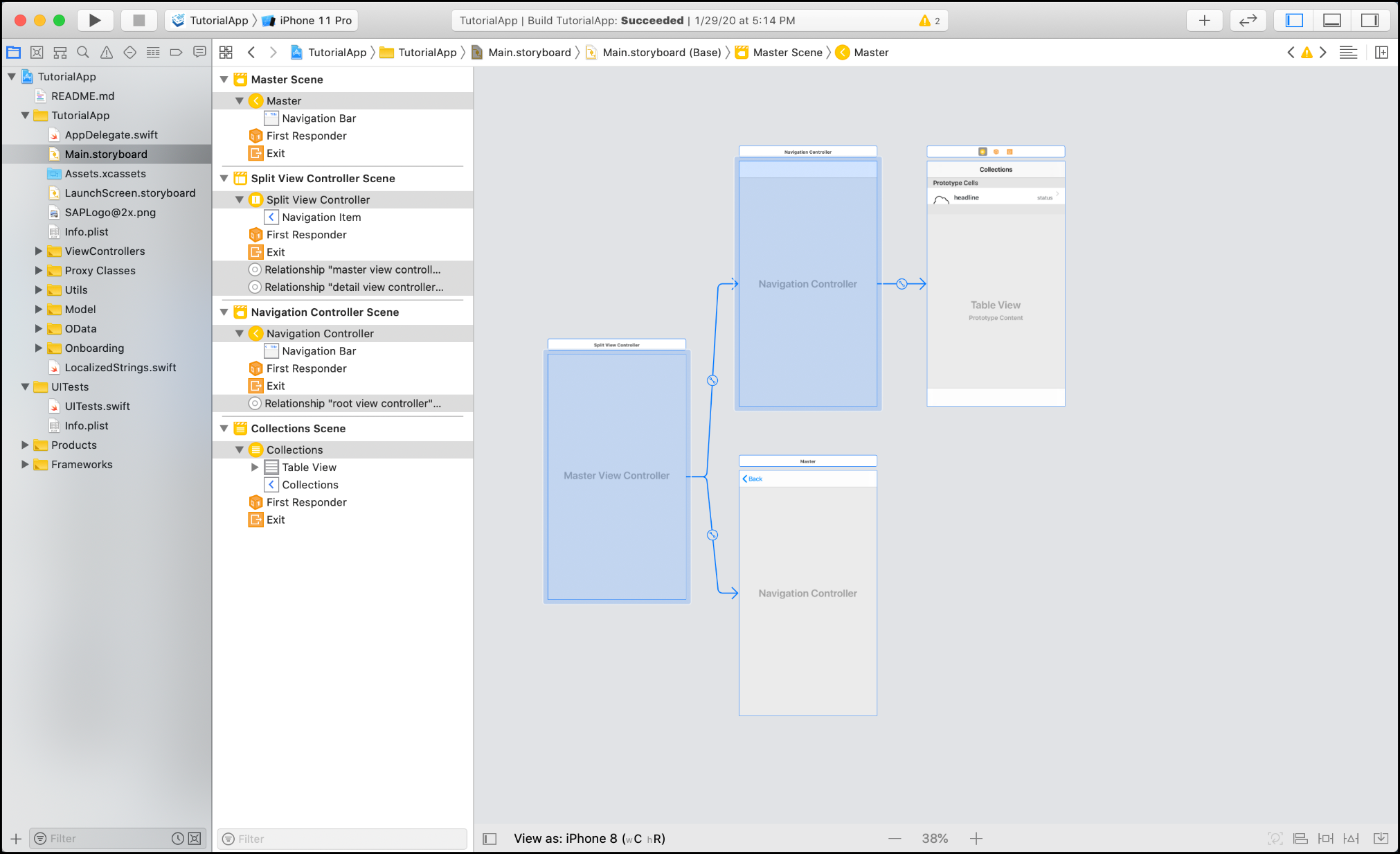Screen dimensions: 1400x854
Task: Add an editor on the right
Action: 1381,52
